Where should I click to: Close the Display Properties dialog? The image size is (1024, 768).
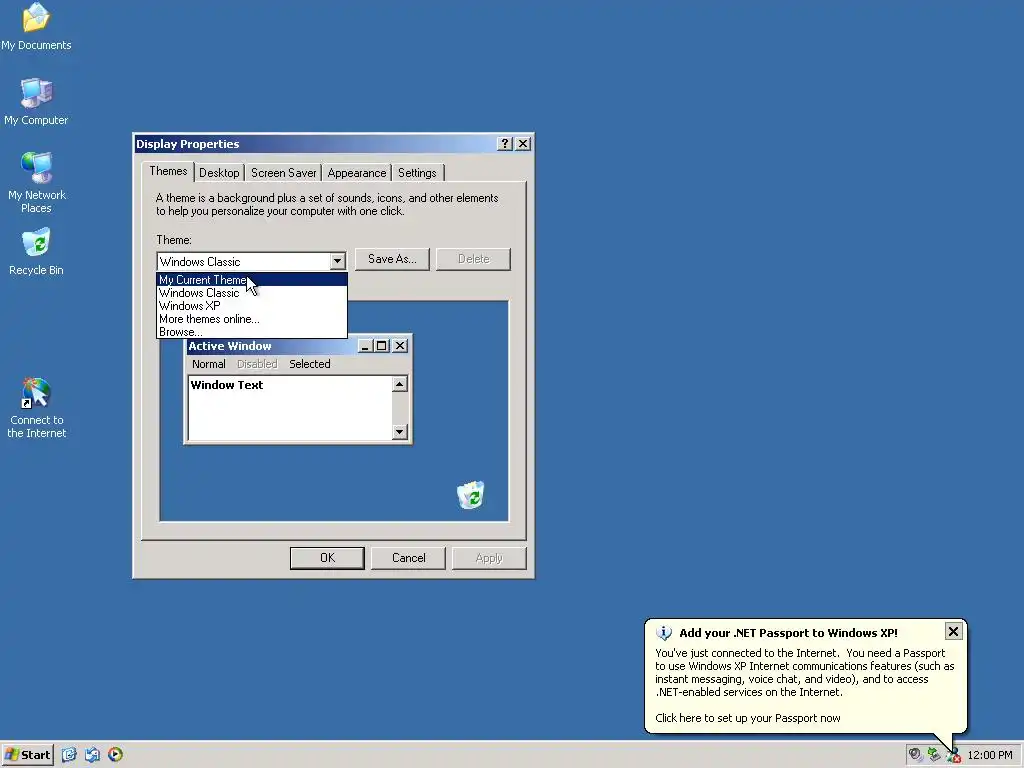[x=523, y=144]
